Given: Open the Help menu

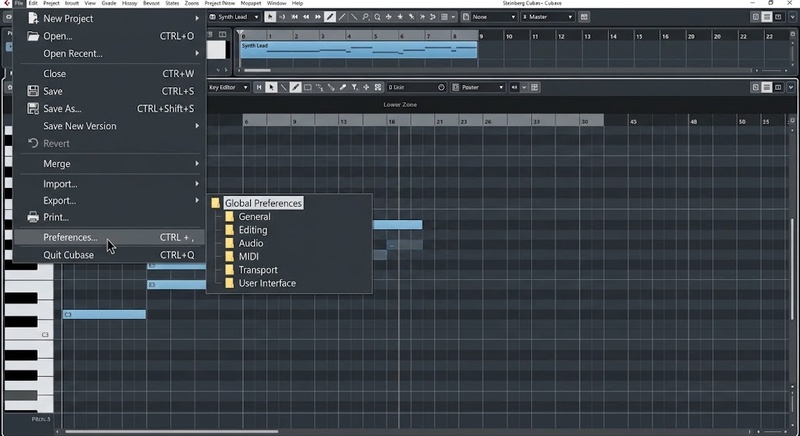Looking at the screenshot, I should [297, 3].
